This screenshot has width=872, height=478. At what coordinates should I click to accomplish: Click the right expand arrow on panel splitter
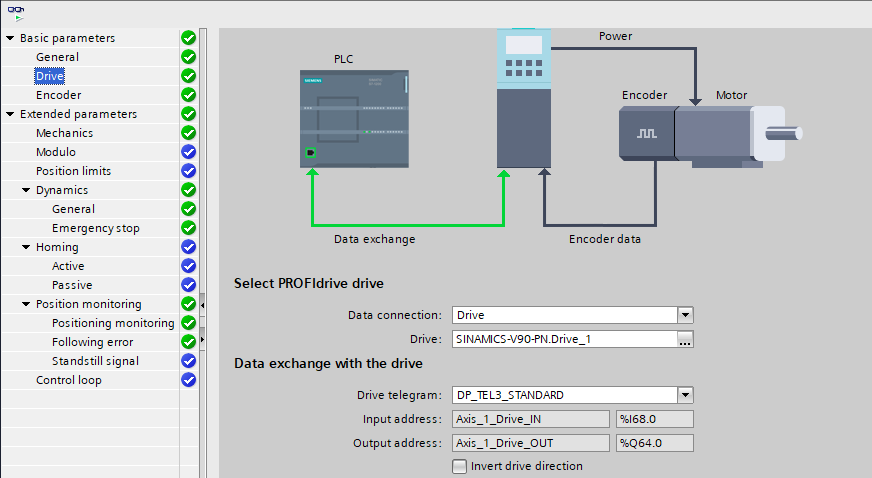click(202, 339)
